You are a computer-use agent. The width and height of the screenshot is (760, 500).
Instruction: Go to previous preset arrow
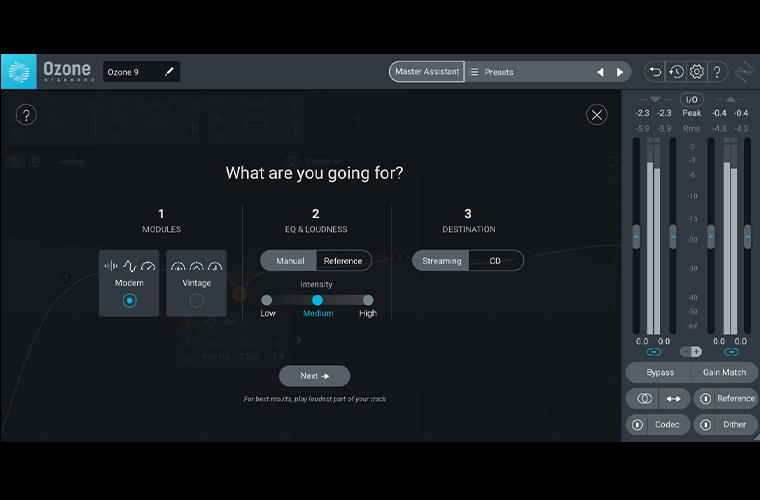click(600, 72)
